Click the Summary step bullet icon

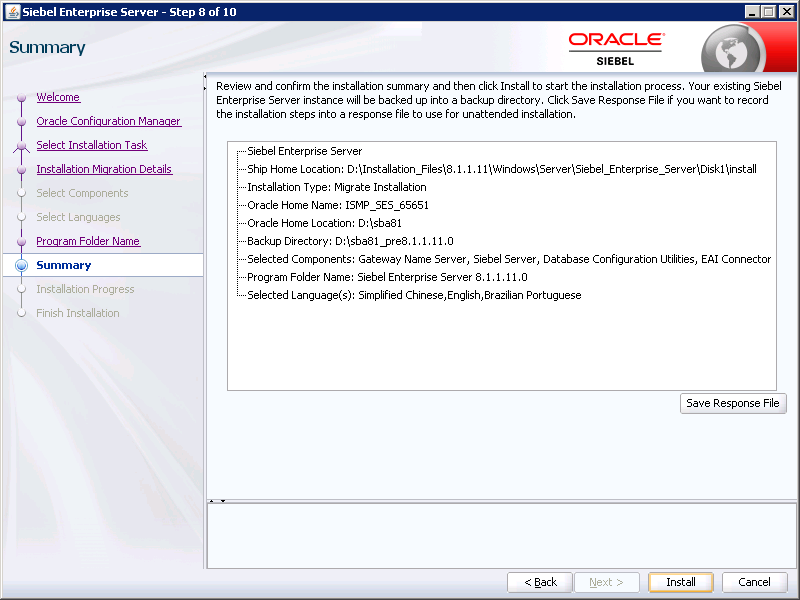[x=21, y=265]
